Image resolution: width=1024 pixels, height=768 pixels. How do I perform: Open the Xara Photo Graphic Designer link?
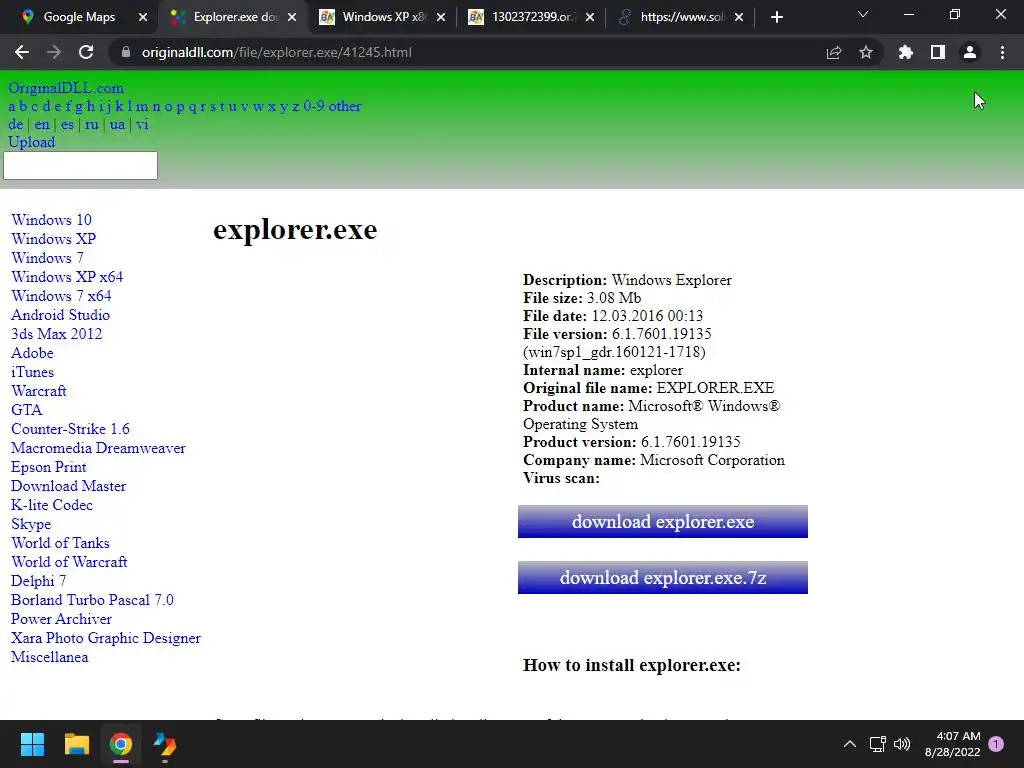106,638
